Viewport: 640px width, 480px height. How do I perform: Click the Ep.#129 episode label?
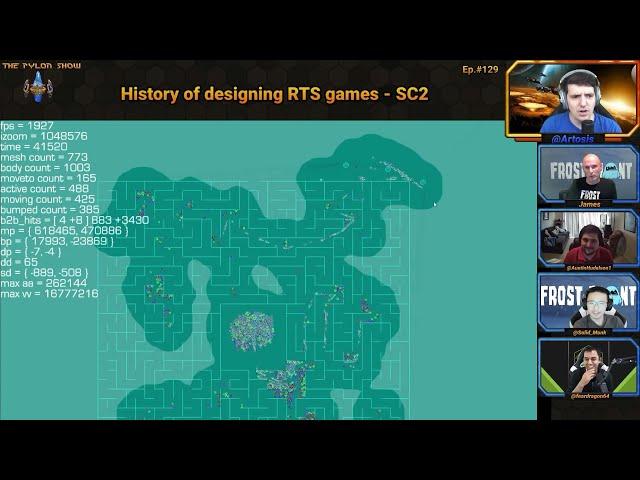coord(480,69)
